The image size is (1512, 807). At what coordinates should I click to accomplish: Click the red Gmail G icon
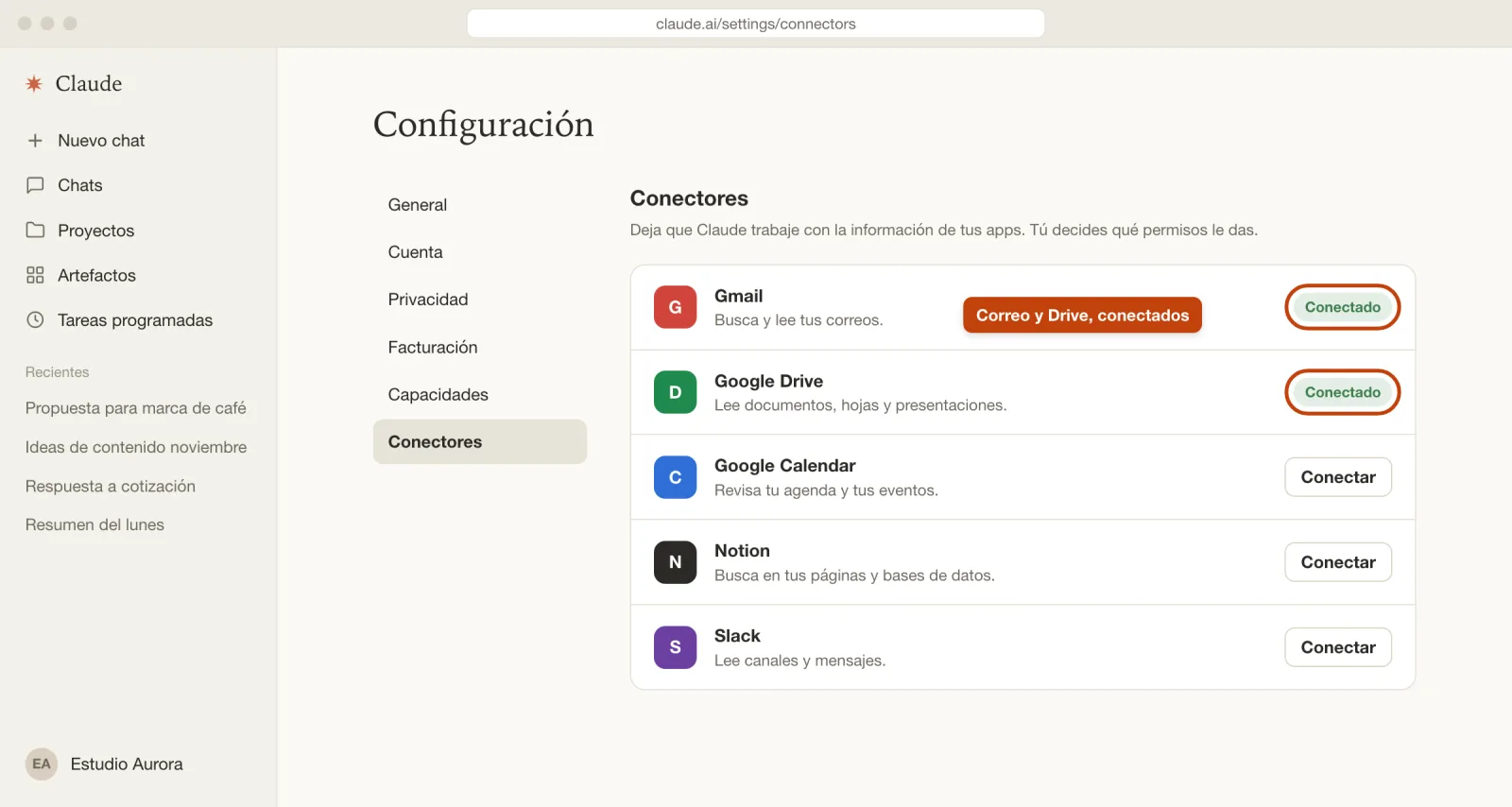point(675,307)
